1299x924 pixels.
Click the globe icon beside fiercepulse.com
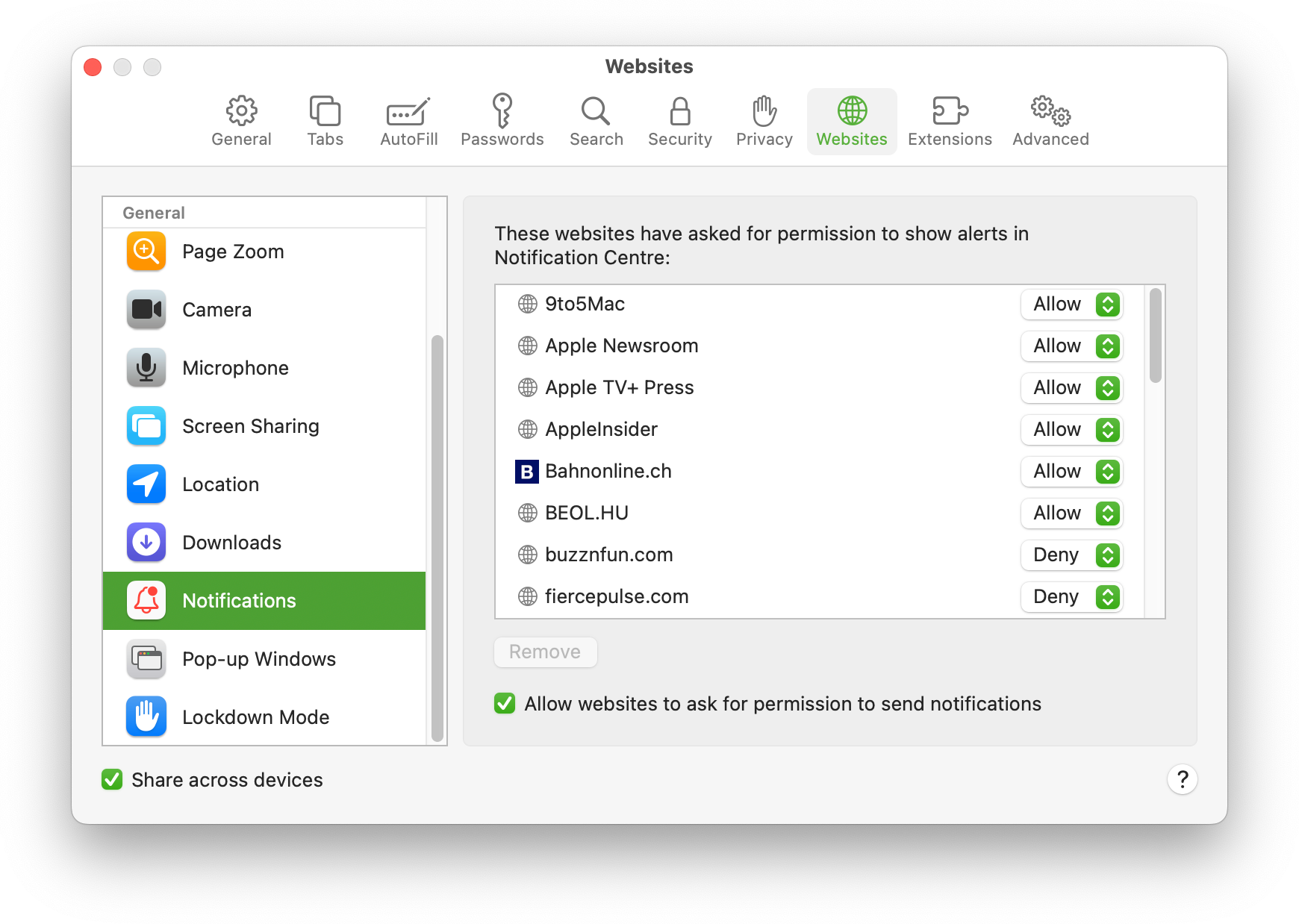click(528, 596)
